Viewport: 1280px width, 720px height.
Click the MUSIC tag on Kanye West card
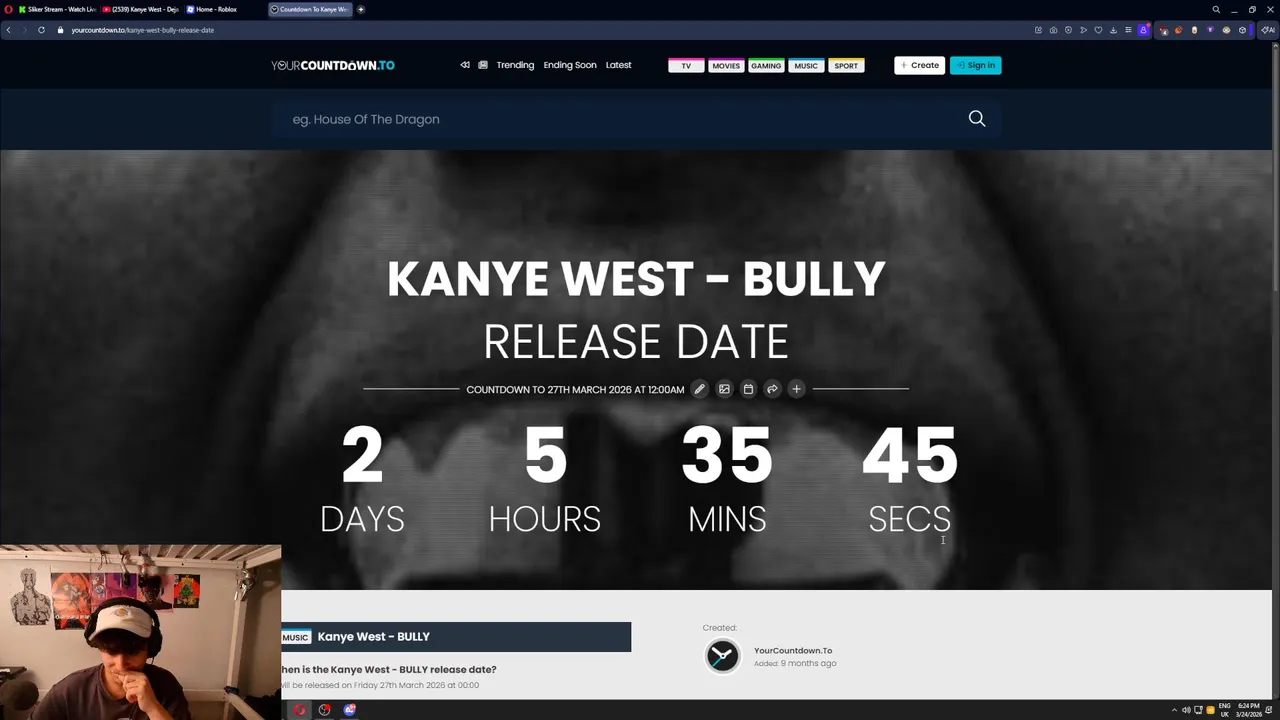click(296, 637)
